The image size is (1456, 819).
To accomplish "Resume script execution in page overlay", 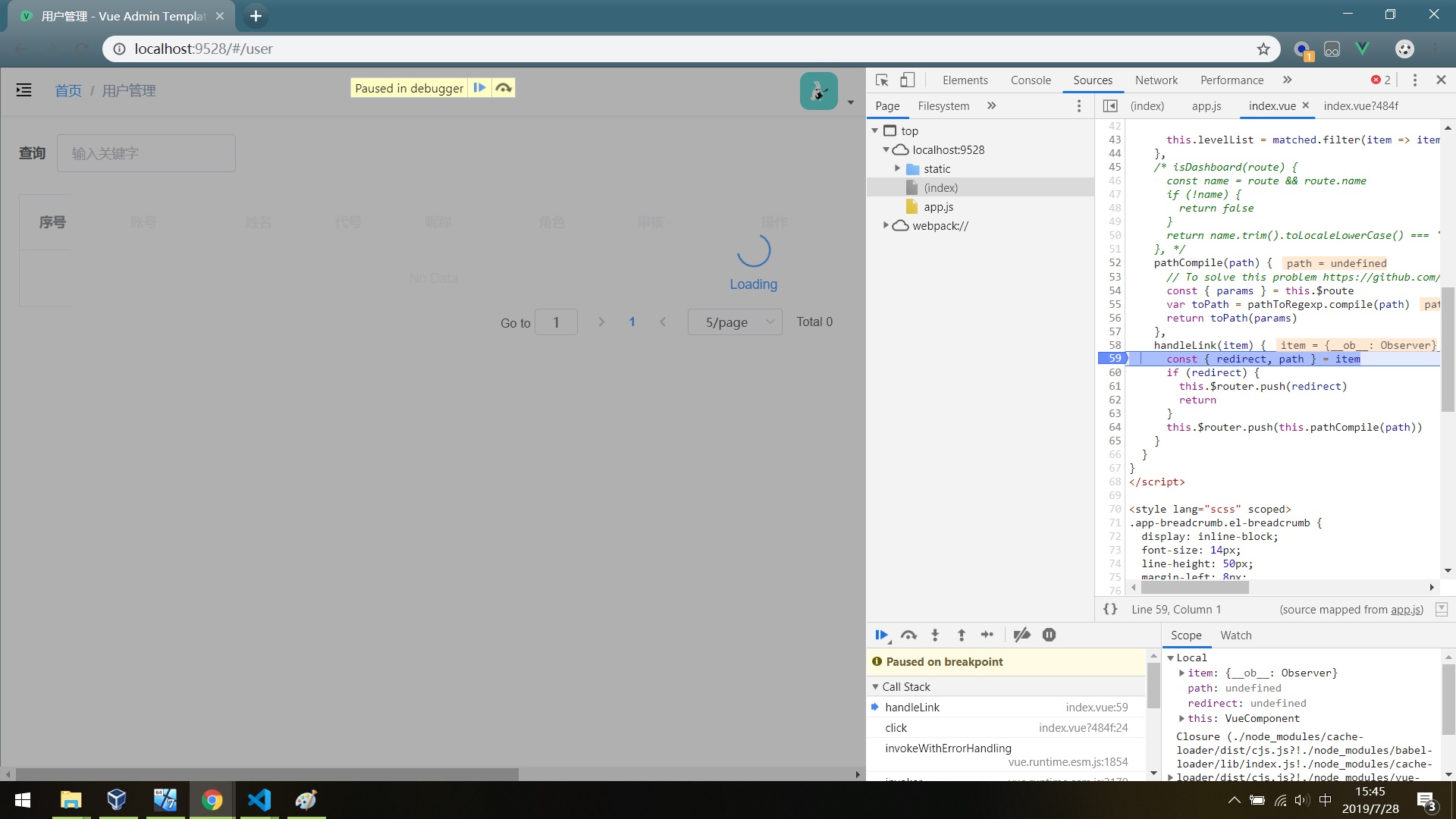I will 479,88.
